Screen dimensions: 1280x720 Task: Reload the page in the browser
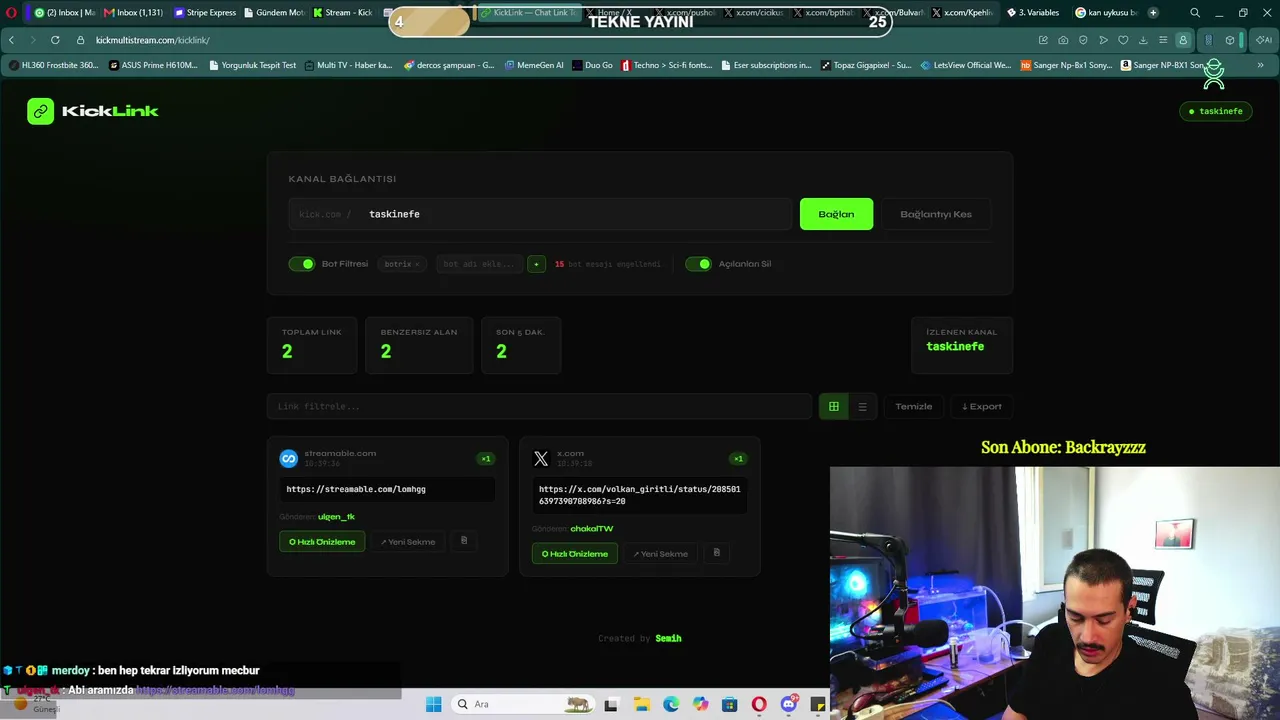[x=55, y=40]
